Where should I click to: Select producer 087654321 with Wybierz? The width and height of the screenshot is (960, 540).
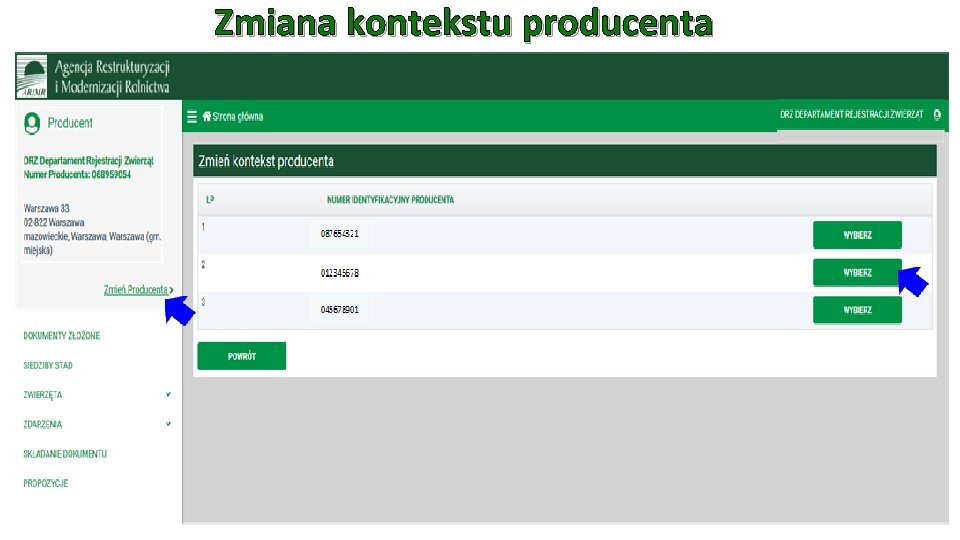coord(857,235)
